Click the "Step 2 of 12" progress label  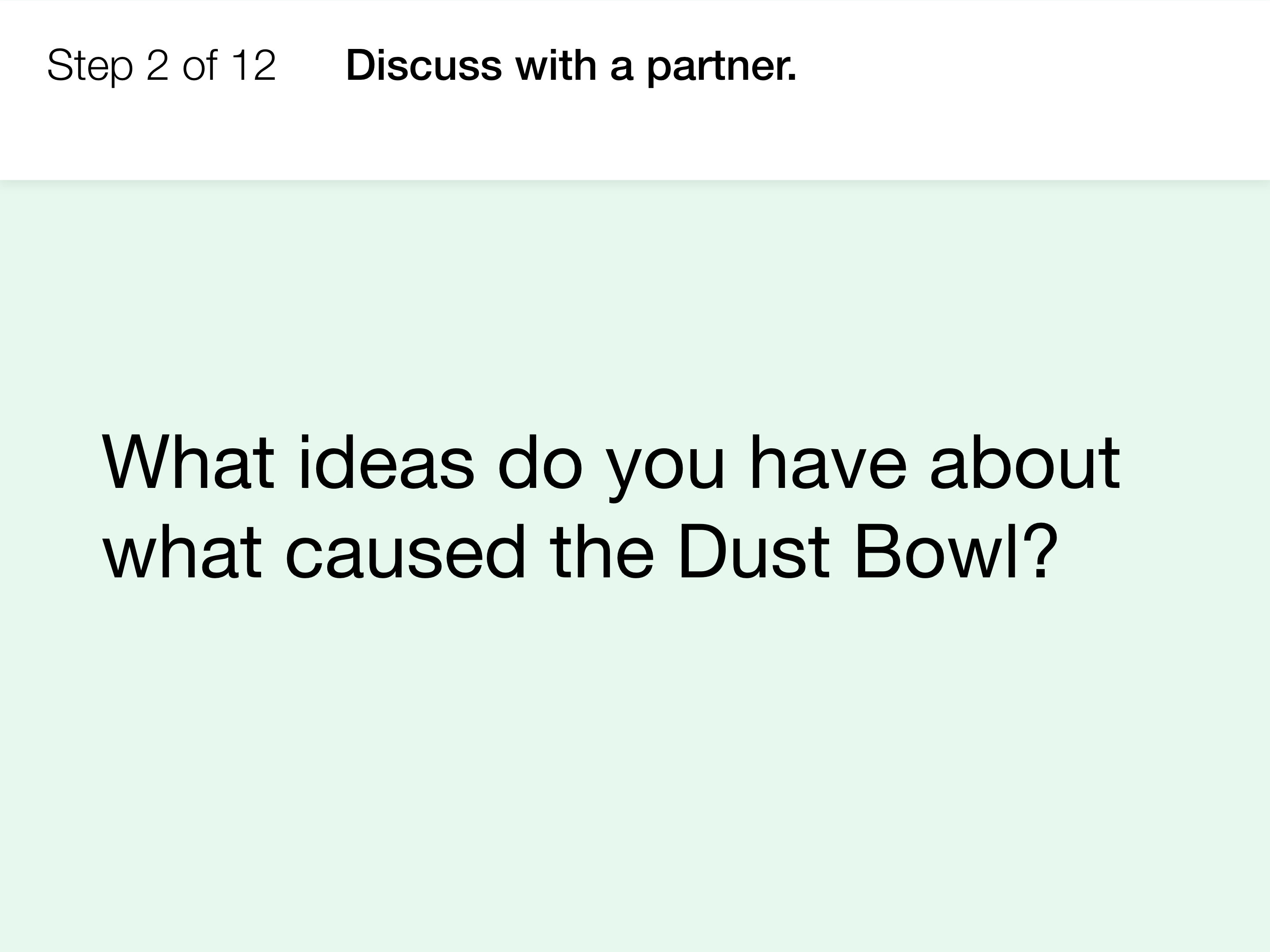click(x=161, y=65)
